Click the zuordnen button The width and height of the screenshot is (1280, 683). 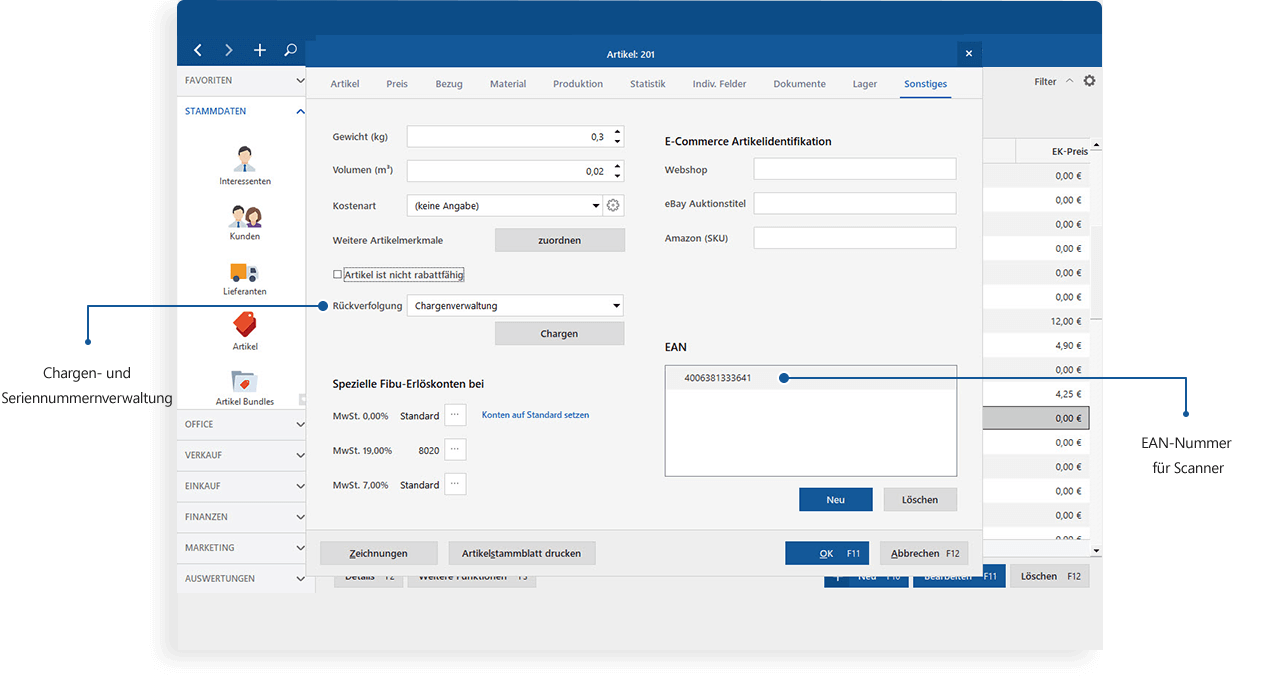[560, 240]
